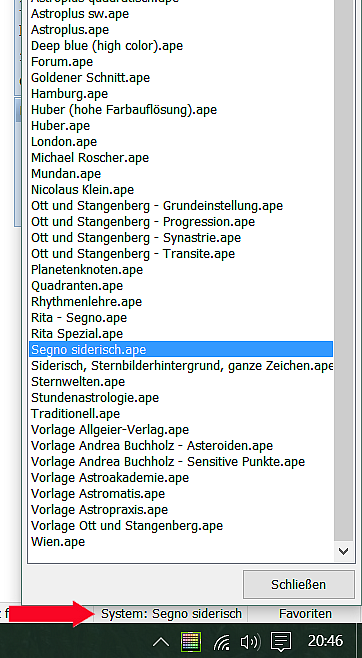Select Siderisch, Sternbilderhintergrund, ganze Zeichen.ape
Screen dimensions: 362x658
click(181, 366)
